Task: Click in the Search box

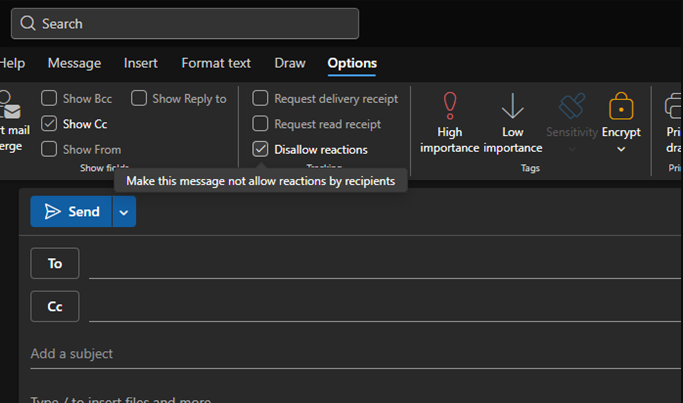Action: tap(185, 24)
